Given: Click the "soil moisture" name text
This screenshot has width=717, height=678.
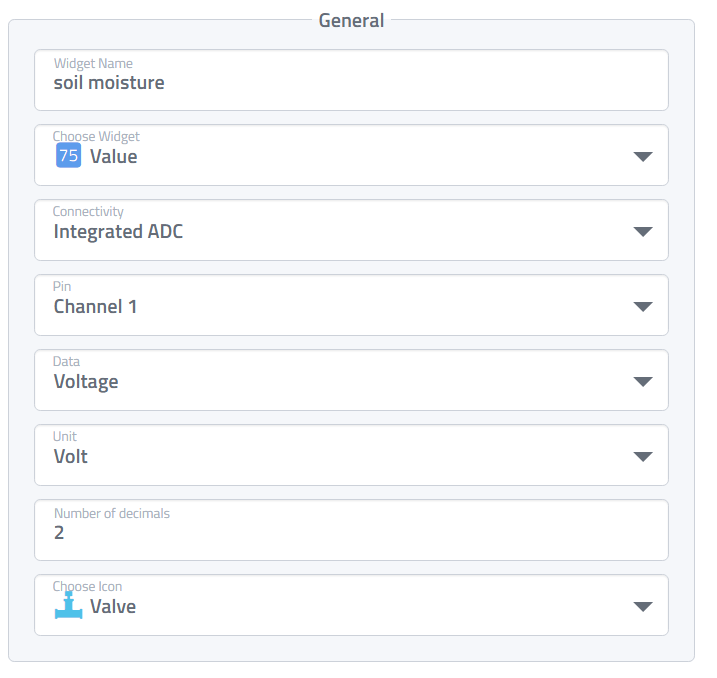Looking at the screenshot, I should (x=109, y=83).
